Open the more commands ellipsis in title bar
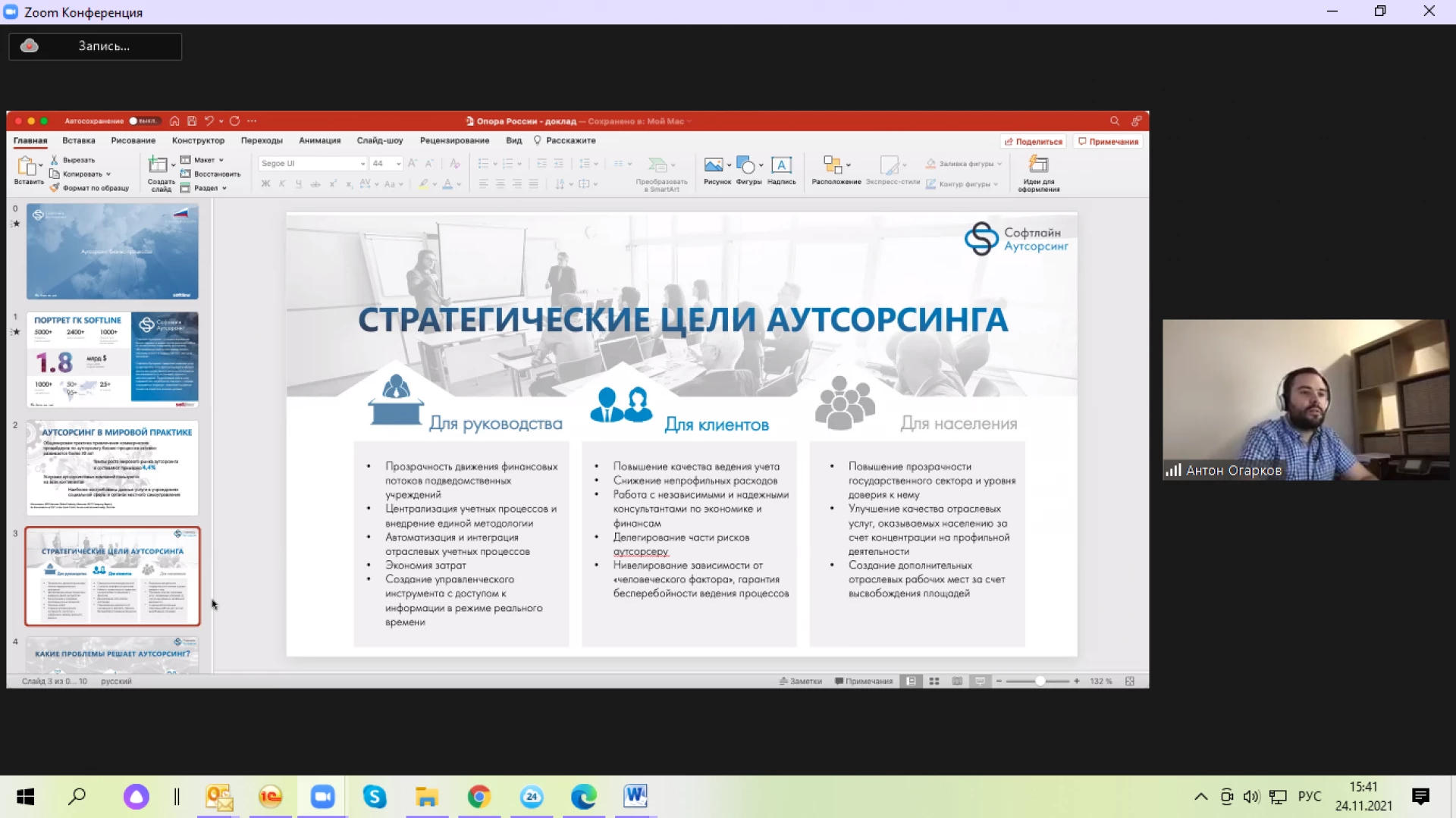1456x818 pixels. pyautogui.click(x=252, y=121)
